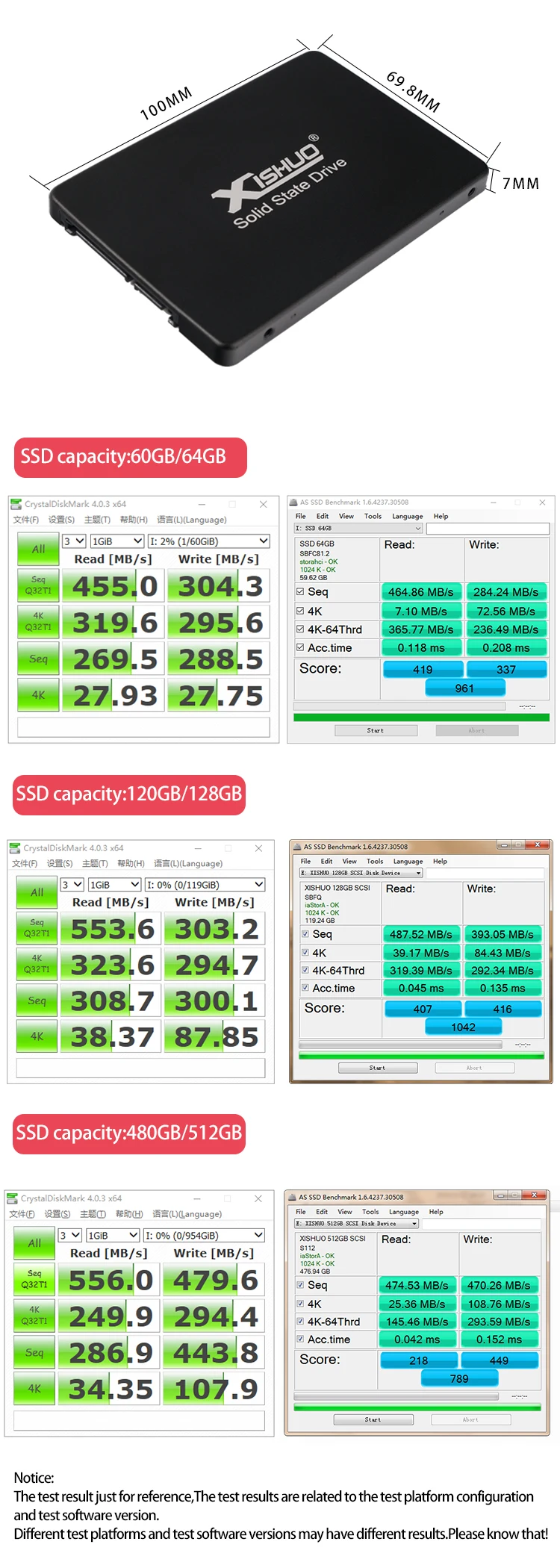The image size is (560, 1568).
Task: Click CrystalDiskMark app icon in 60GiB window title
Action: point(16,504)
